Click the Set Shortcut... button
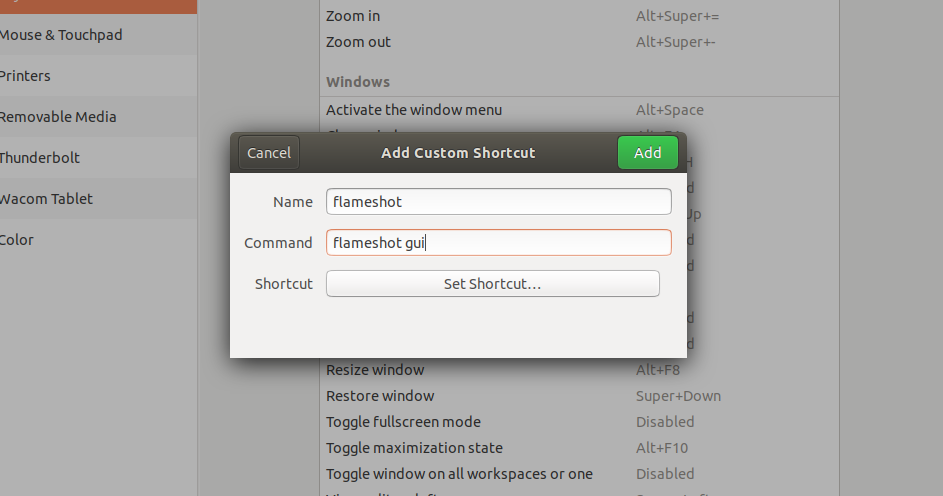Viewport: 943px width, 496px height. pyautogui.click(x=493, y=284)
